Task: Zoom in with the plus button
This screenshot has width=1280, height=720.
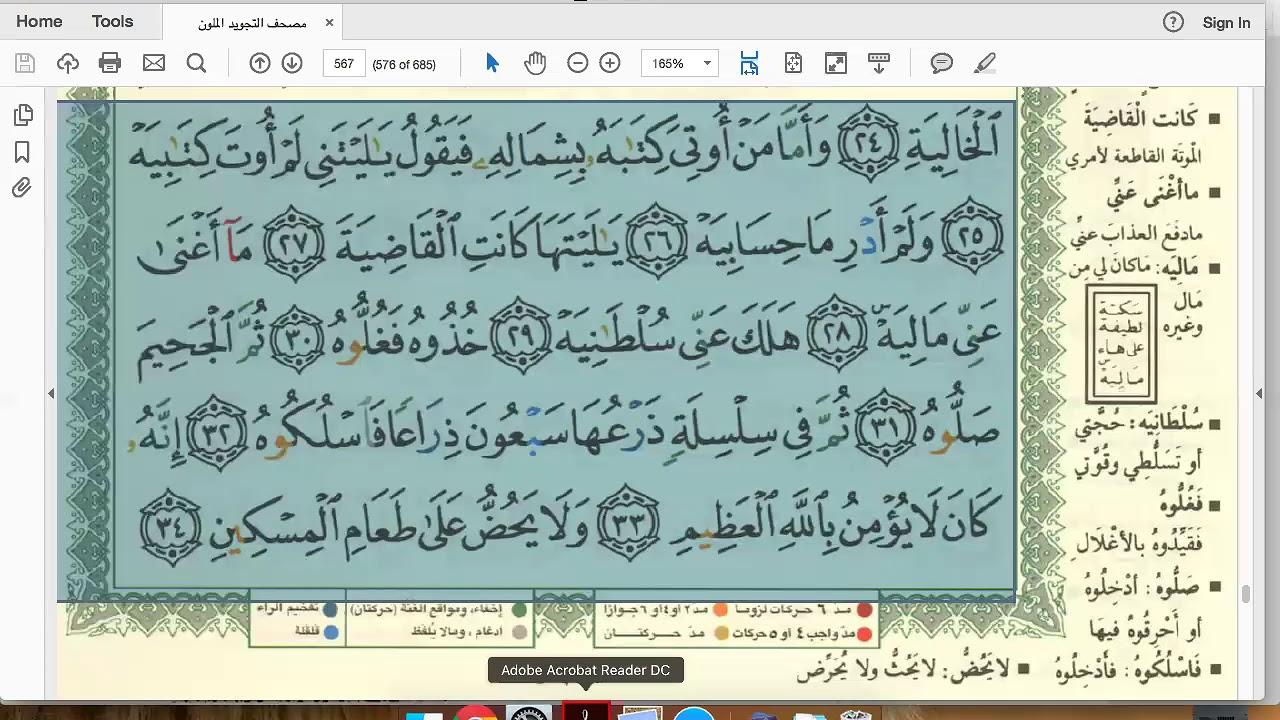Action: (x=610, y=63)
